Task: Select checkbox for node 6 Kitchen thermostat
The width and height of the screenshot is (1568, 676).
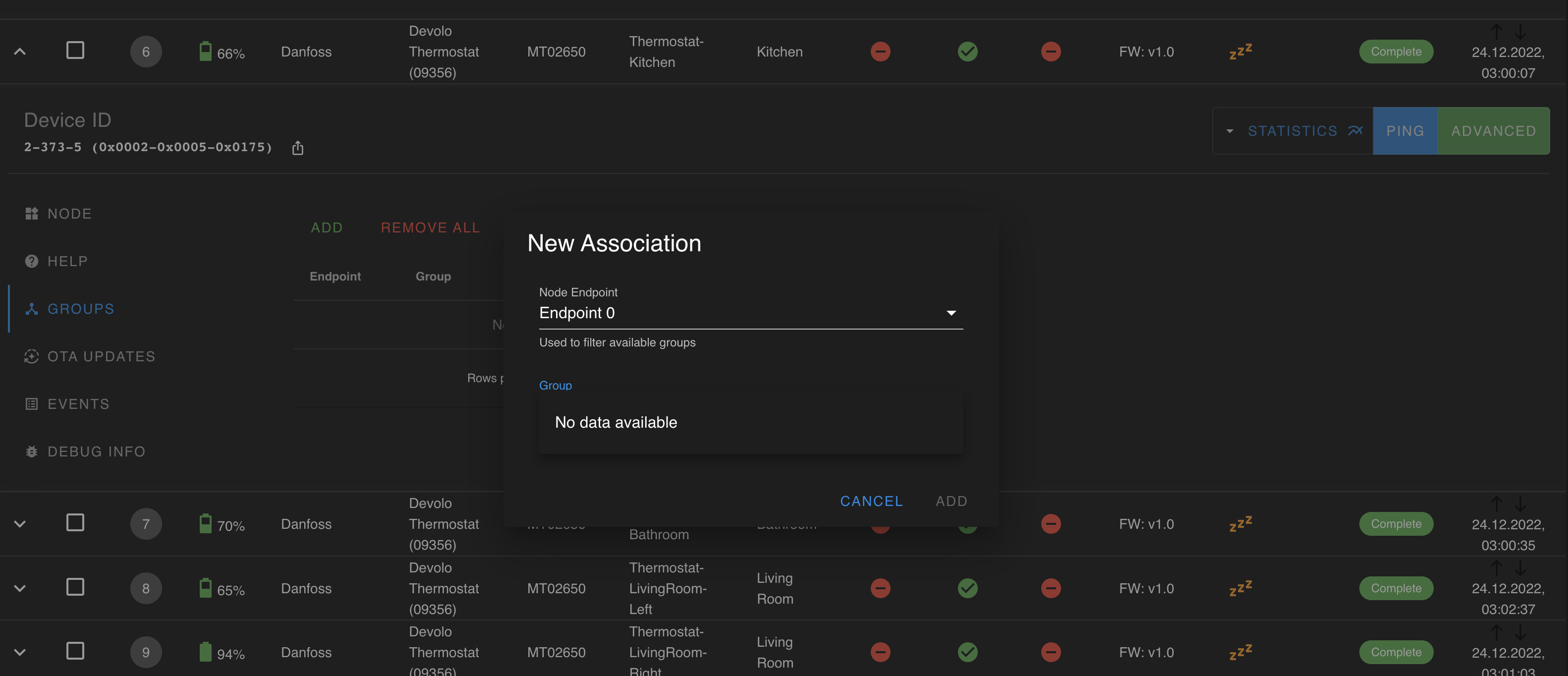Action: click(x=75, y=51)
